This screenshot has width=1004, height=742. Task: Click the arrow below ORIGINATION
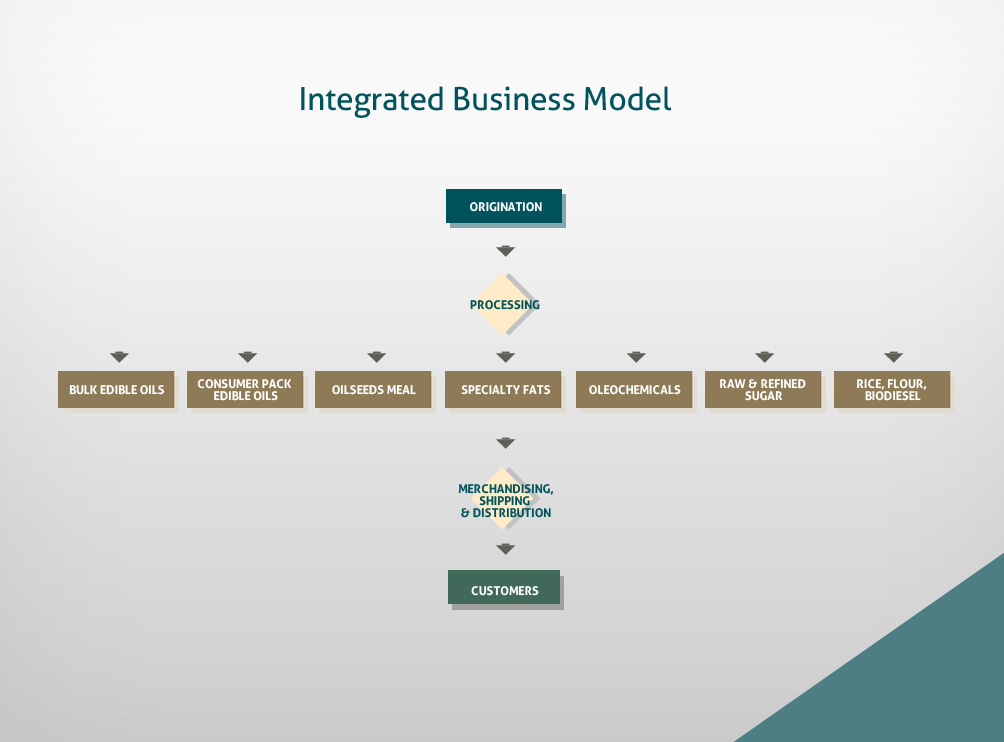(x=505, y=251)
